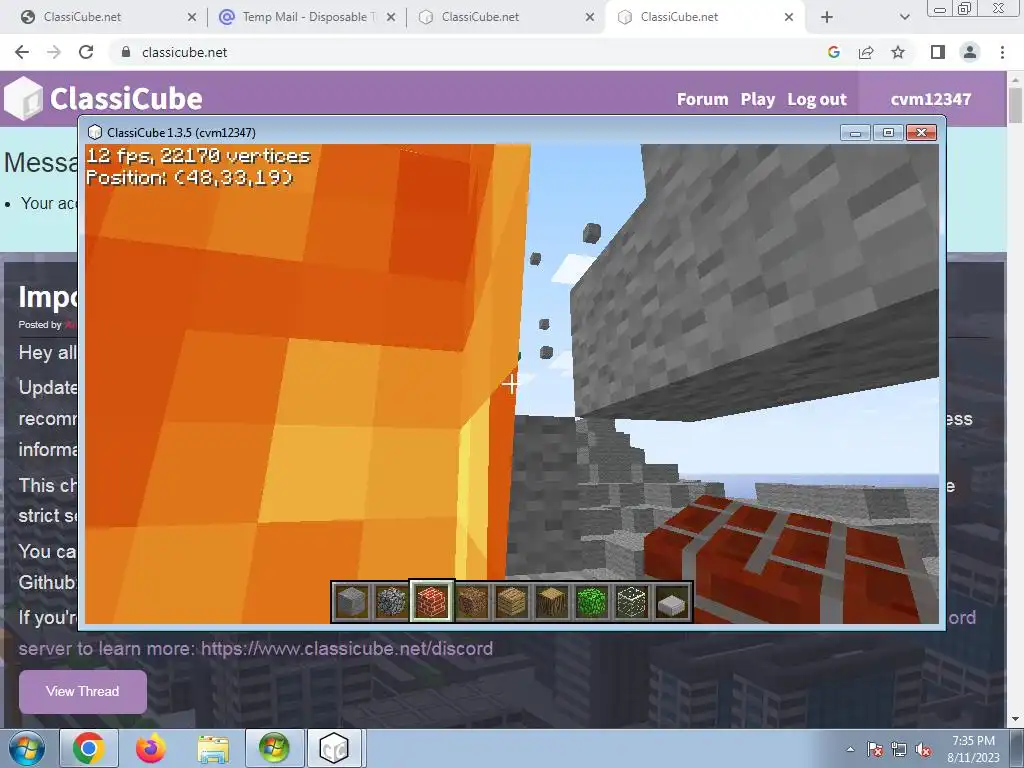Bookmark this page with the star
This screenshot has width=1024, height=768.
tap(898, 52)
